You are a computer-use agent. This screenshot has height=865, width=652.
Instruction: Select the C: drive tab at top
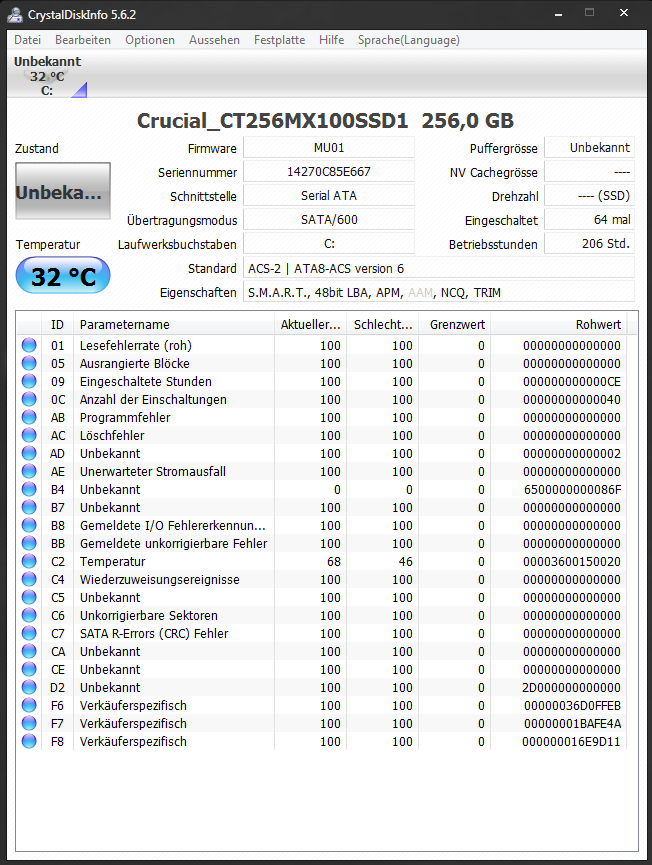pos(47,76)
